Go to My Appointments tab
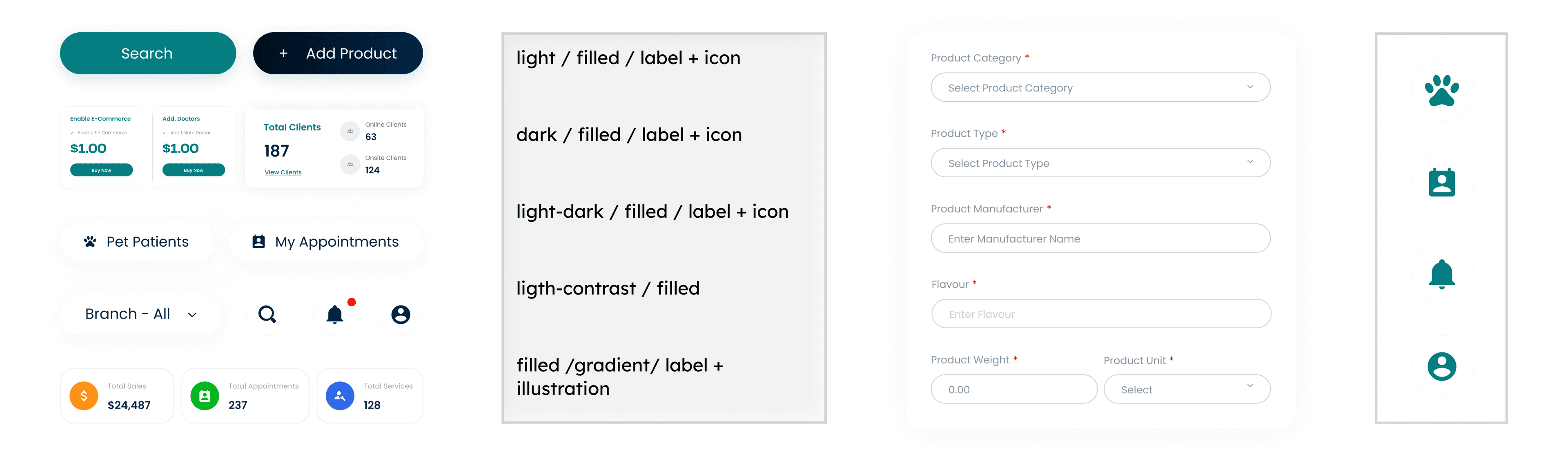The height and width of the screenshot is (466, 1568). tap(326, 242)
